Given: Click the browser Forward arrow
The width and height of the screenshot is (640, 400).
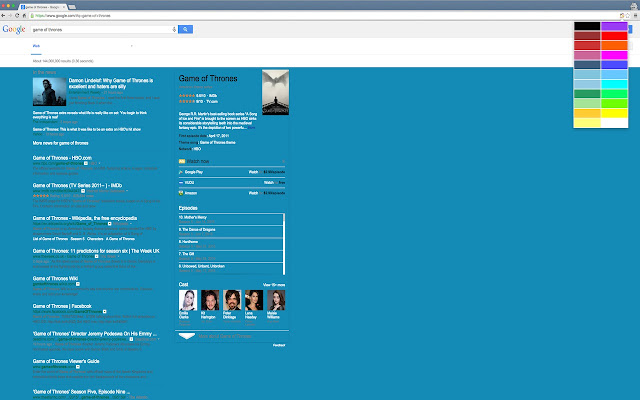Looking at the screenshot, I should 10,16.
